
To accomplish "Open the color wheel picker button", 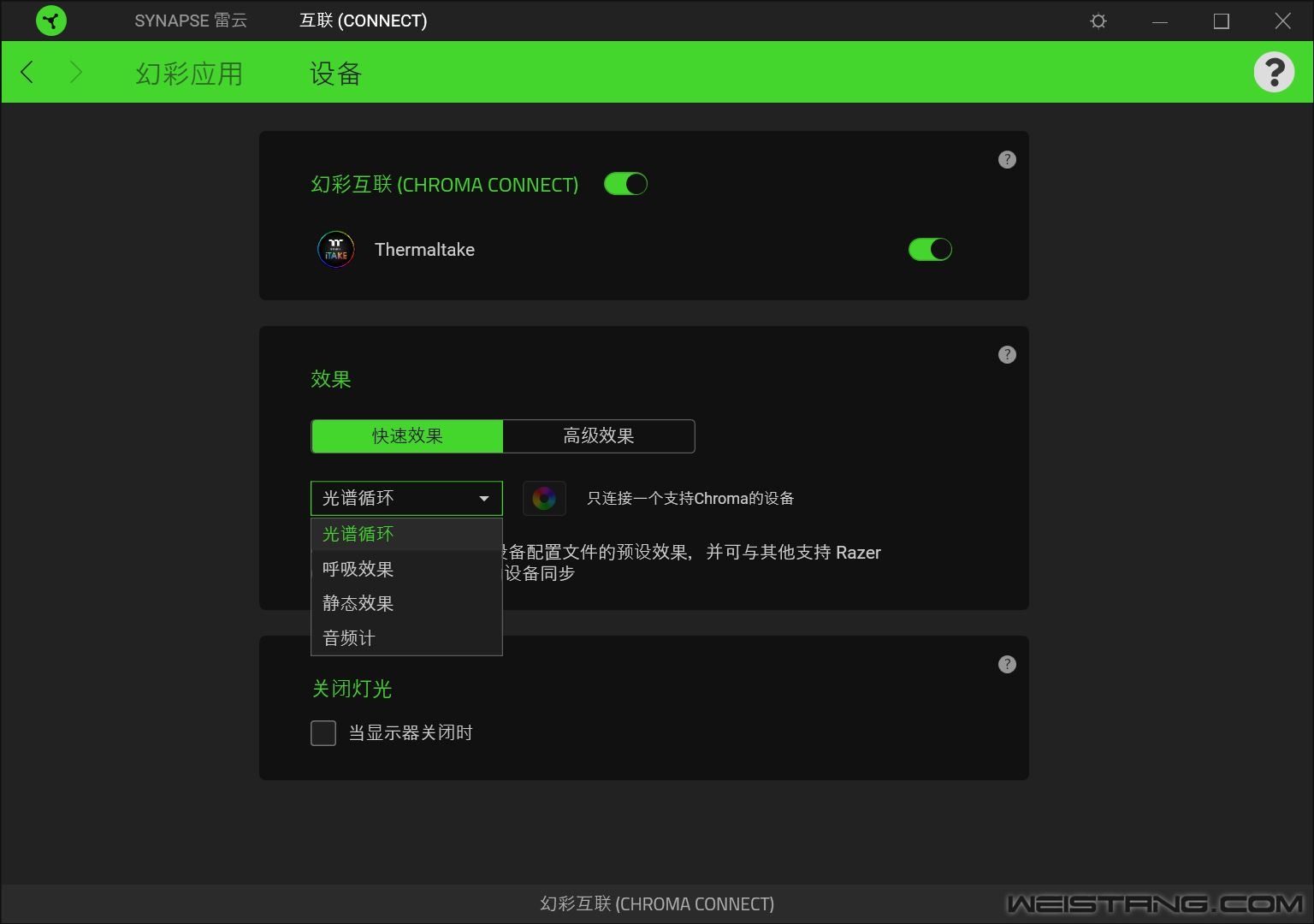I will [x=544, y=498].
